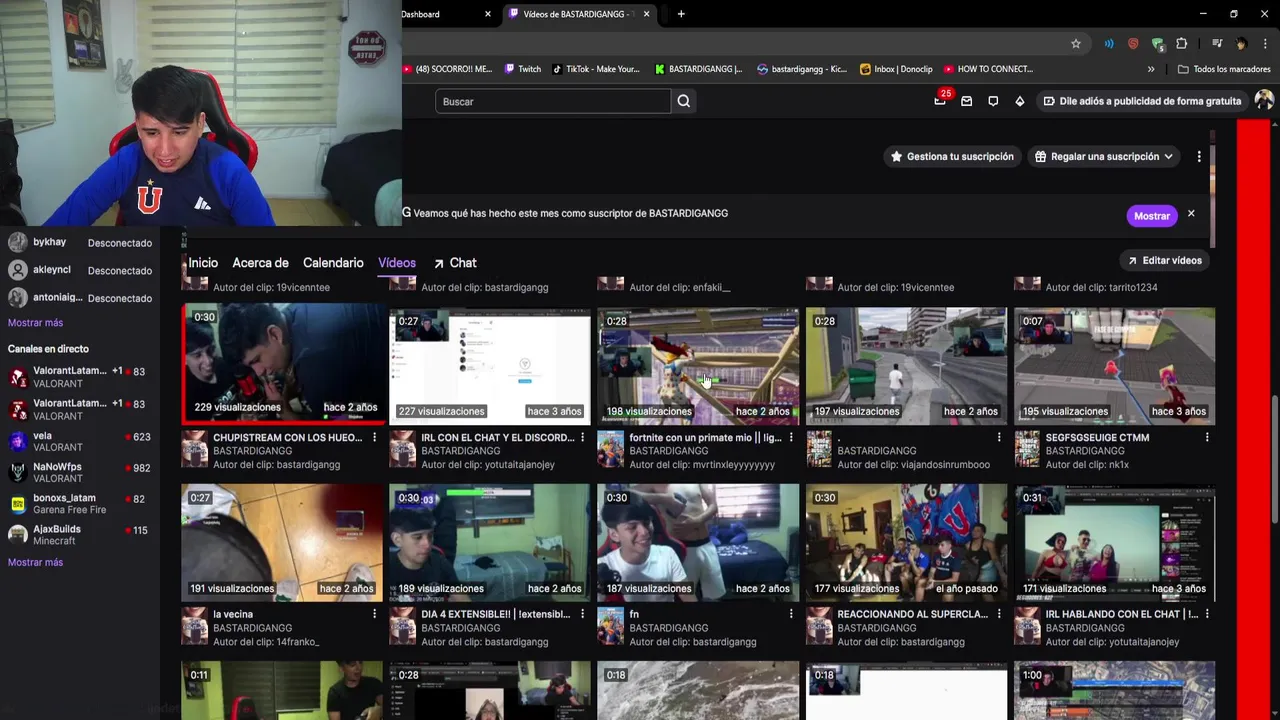Click the search magnifier icon next to Buscar

point(684,101)
